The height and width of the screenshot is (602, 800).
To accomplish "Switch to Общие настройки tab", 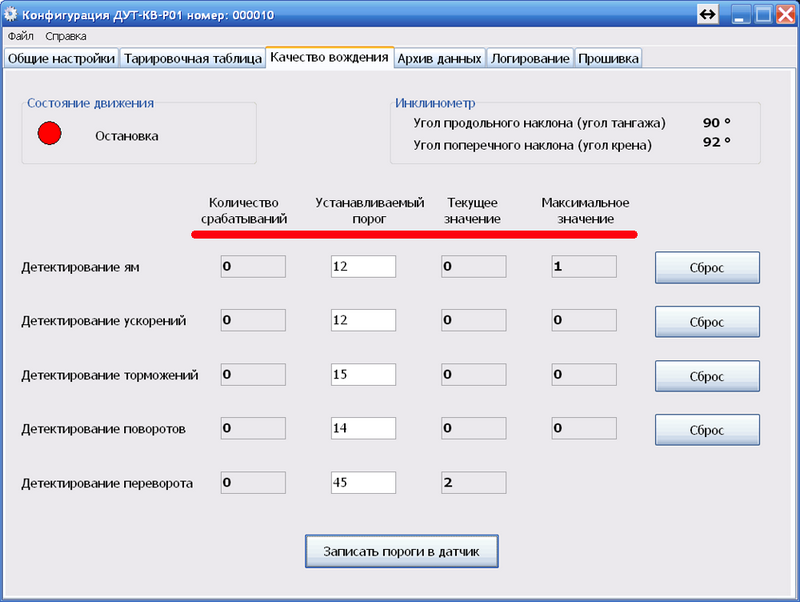I will [x=61, y=58].
